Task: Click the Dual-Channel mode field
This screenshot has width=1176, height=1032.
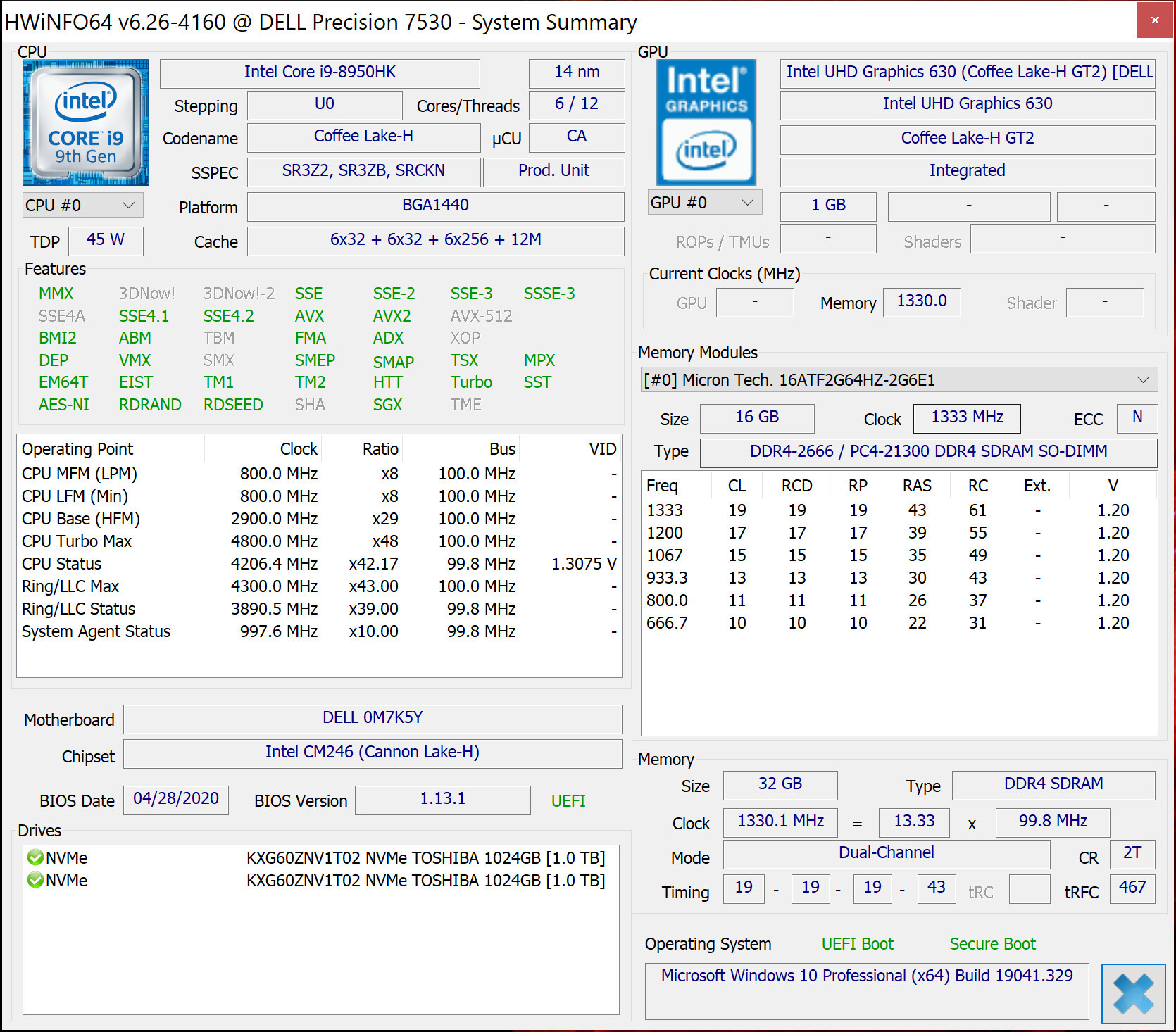Action: [887, 853]
